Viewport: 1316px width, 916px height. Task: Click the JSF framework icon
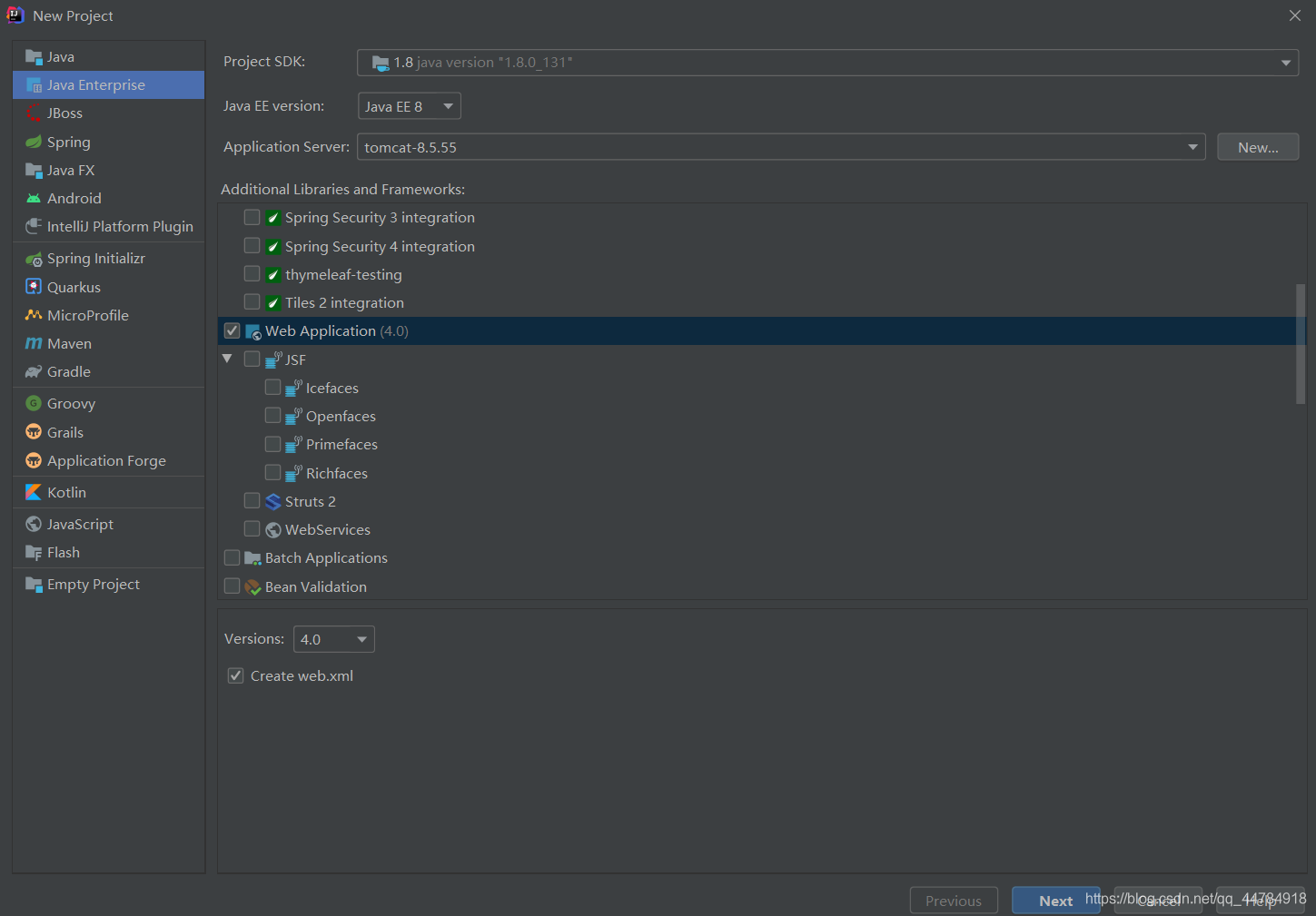[273, 360]
